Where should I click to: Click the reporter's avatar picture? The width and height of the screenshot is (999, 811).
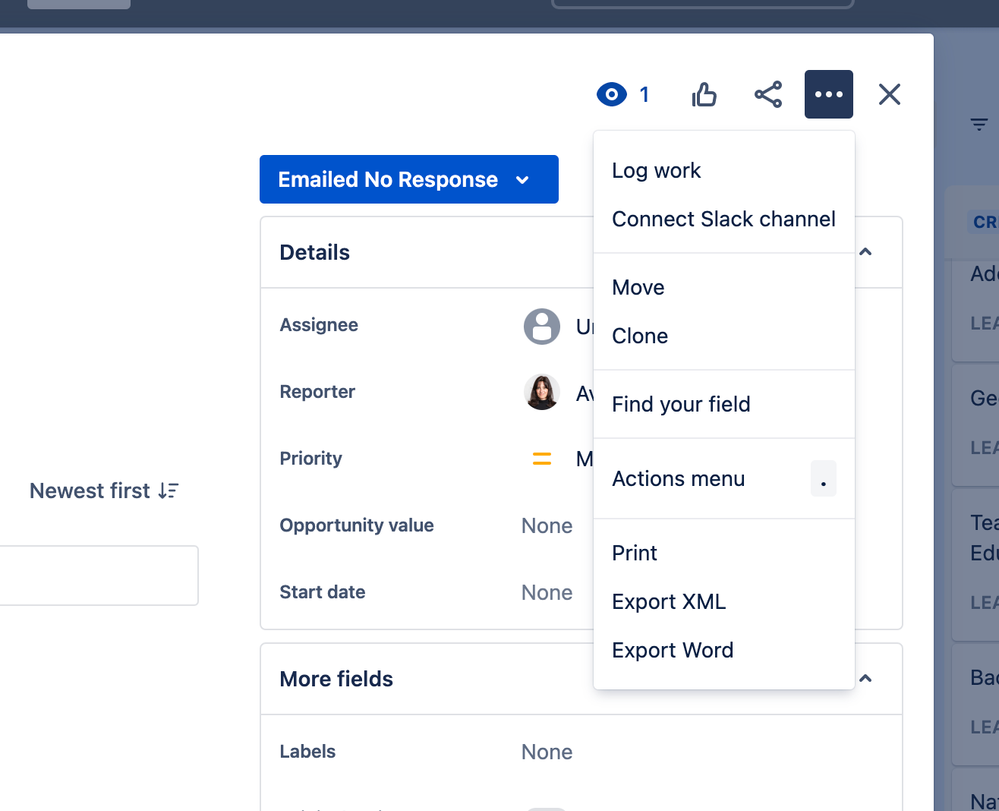[541, 393]
